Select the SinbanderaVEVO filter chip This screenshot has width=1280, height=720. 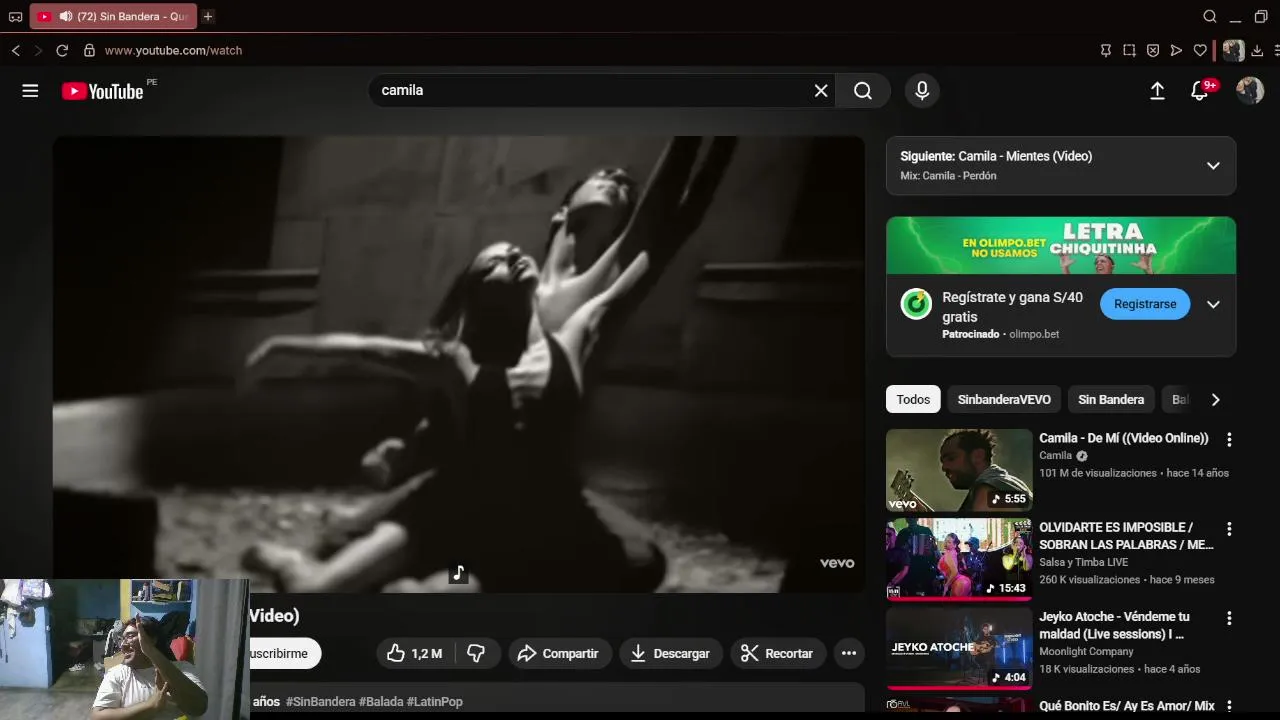pos(1004,399)
